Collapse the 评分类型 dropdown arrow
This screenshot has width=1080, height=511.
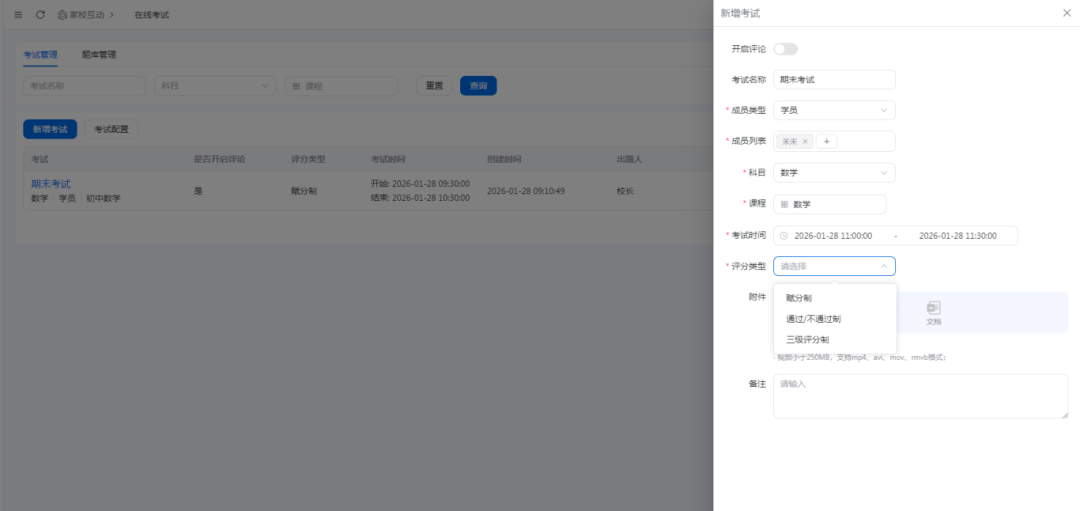[x=884, y=267]
